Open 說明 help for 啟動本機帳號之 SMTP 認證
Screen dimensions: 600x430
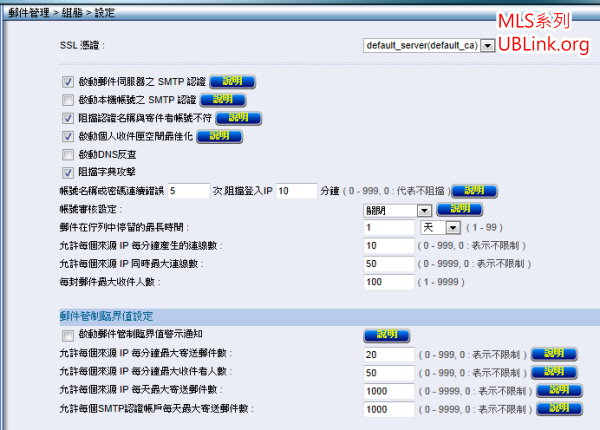[224, 100]
